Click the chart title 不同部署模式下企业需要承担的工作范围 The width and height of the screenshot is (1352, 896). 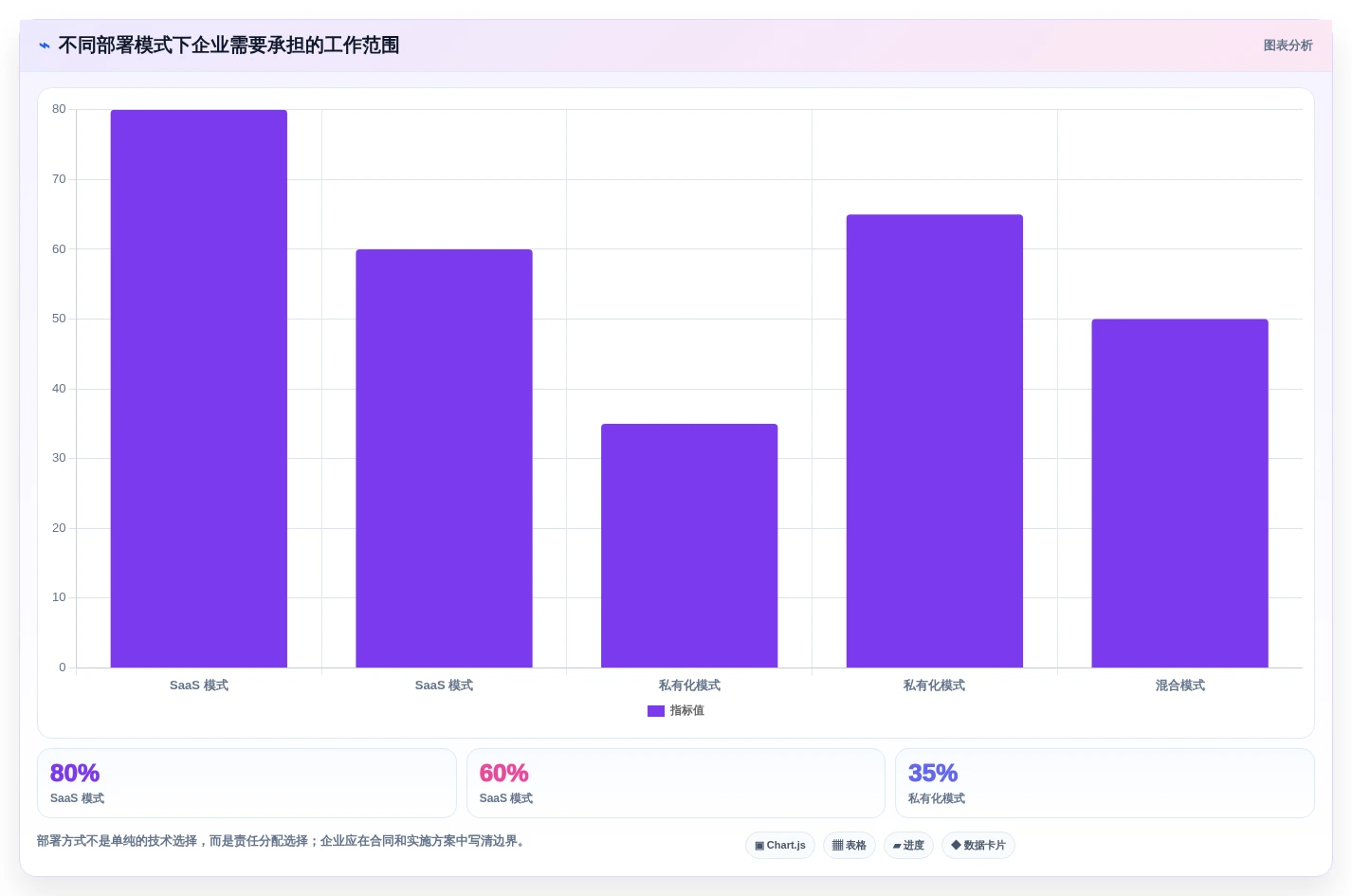click(228, 46)
